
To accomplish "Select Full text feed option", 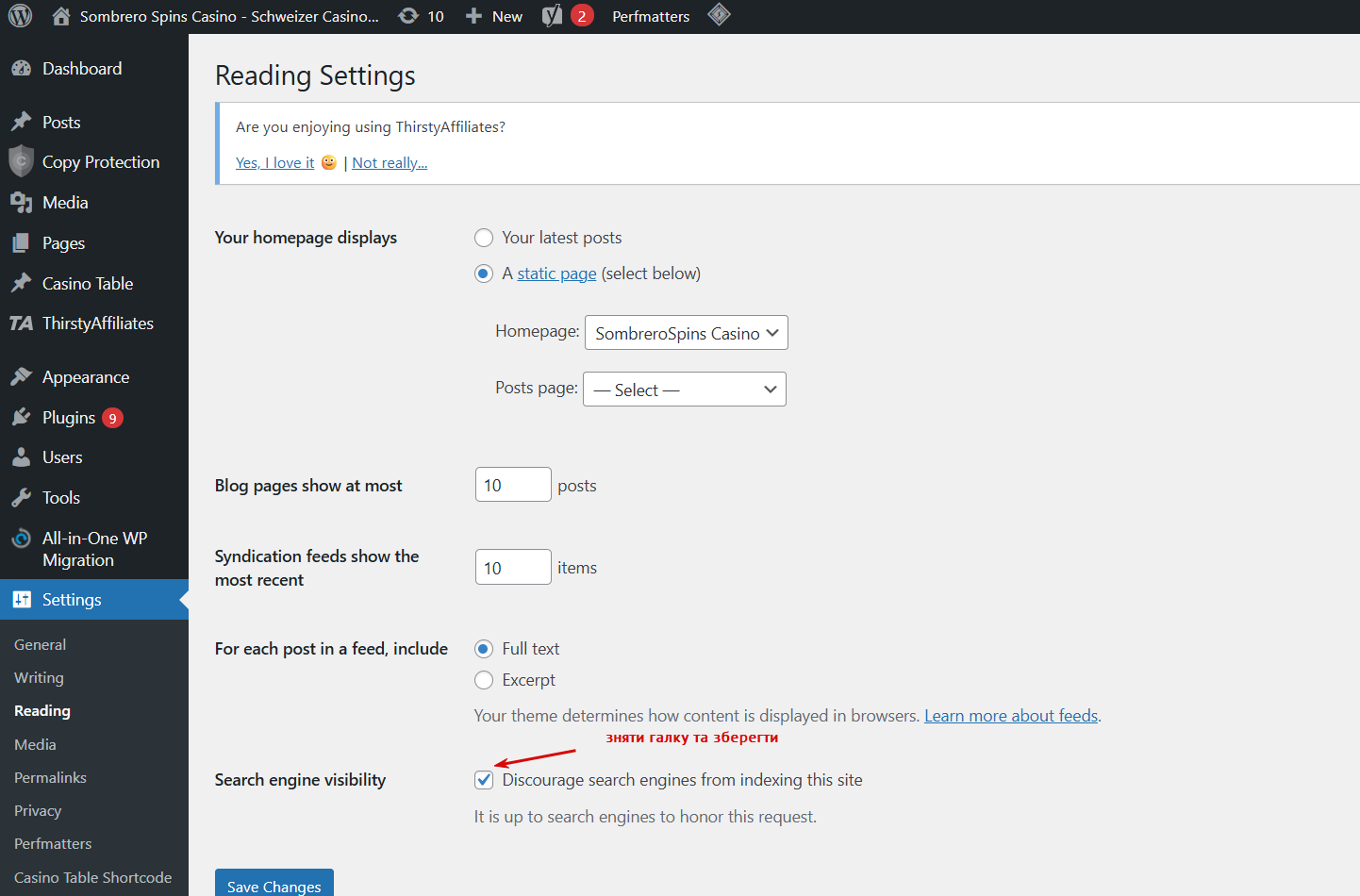I will [484, 649].
